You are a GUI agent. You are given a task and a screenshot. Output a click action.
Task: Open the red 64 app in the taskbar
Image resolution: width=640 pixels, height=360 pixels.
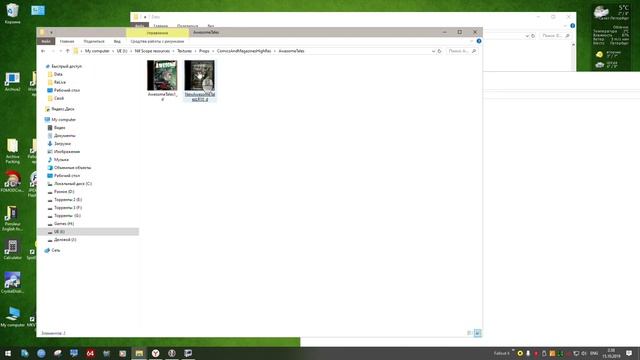pos(90,353)
